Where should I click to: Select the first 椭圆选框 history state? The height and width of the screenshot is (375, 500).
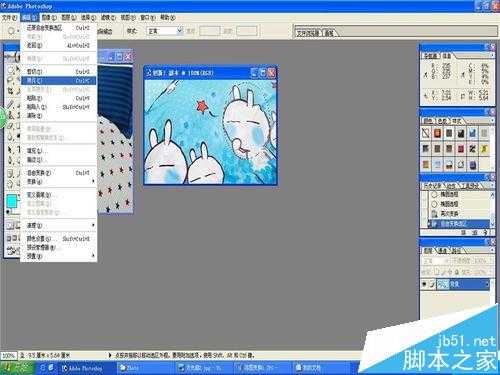click(459, 194)
